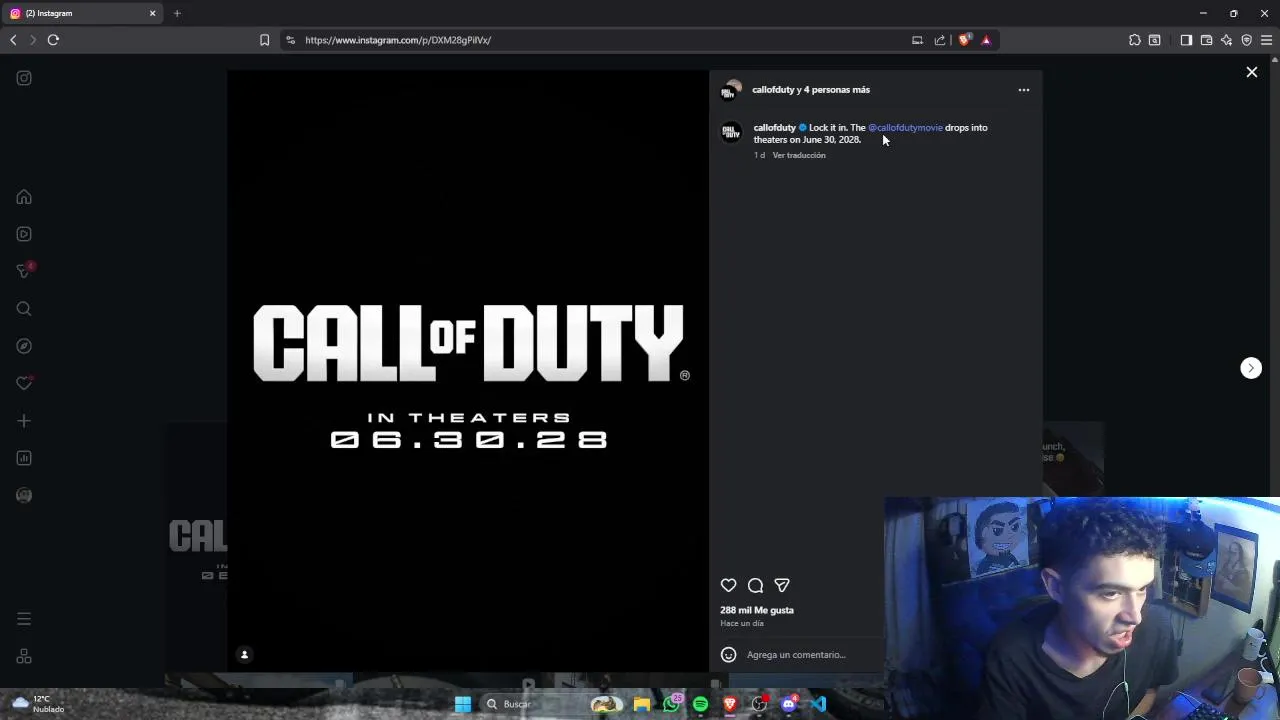Open the callofduty username in the post header

point(773,90)
